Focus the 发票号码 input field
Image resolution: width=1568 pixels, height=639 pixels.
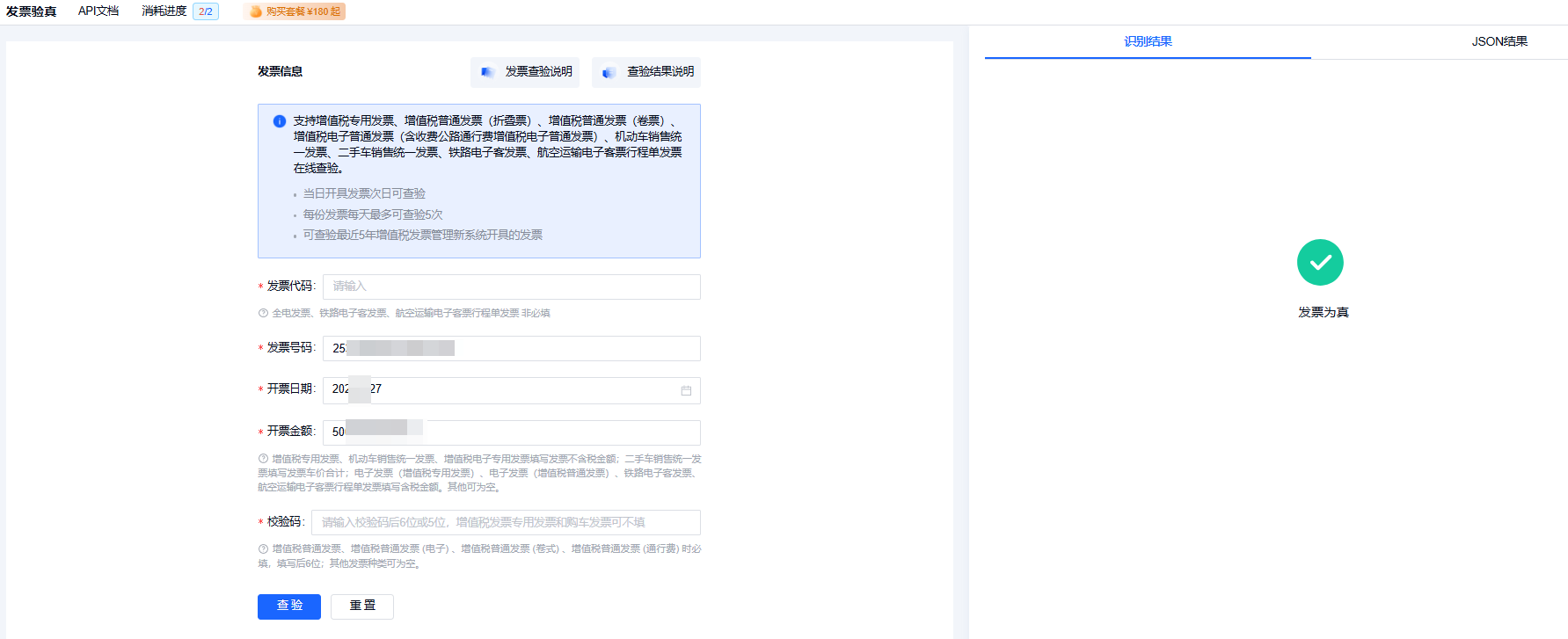click(x=512, y=348)
